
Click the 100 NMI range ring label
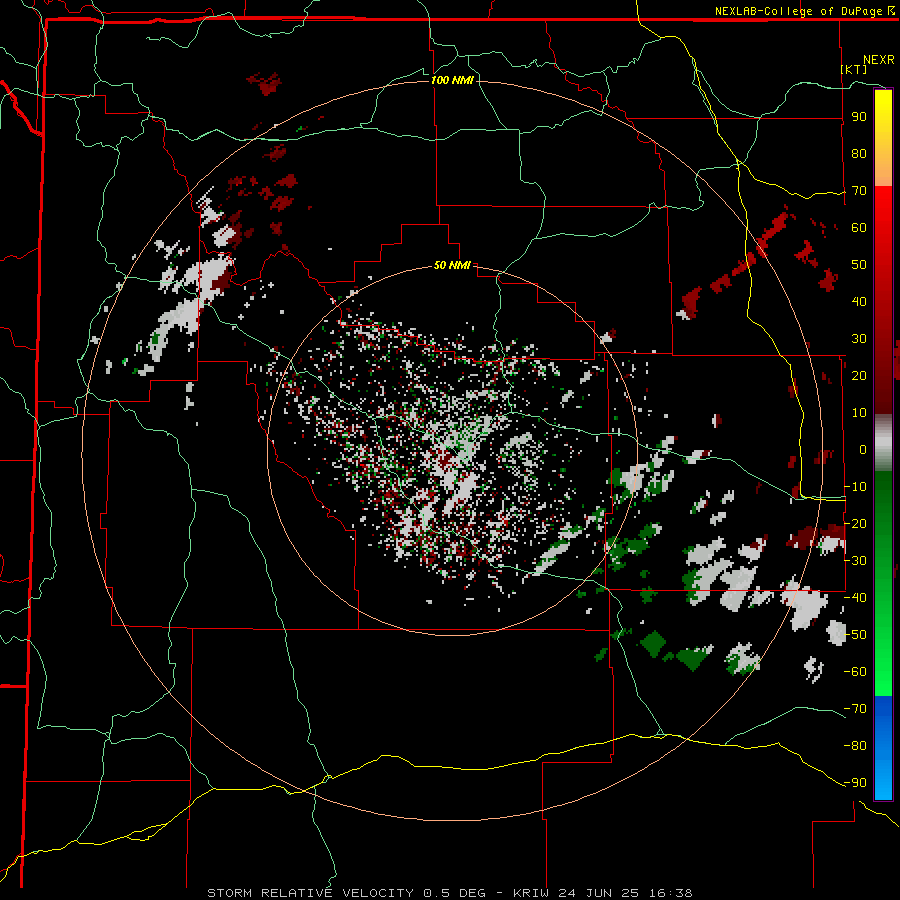coord(452,80)
